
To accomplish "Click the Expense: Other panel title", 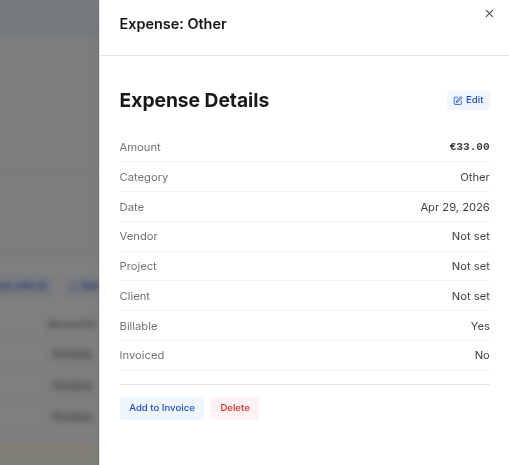I will (x=173, y=24).
